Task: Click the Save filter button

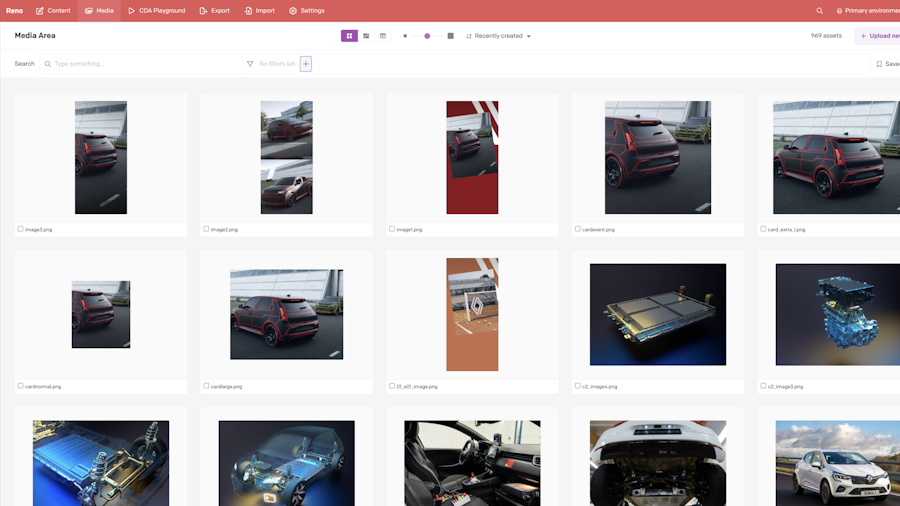Action: 887,64
